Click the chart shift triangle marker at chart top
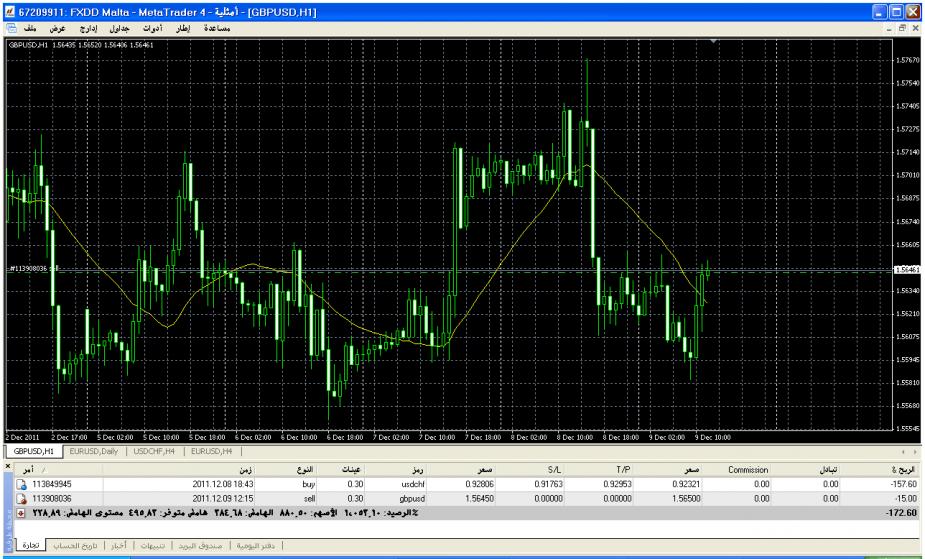 click(x=714, y=41)
